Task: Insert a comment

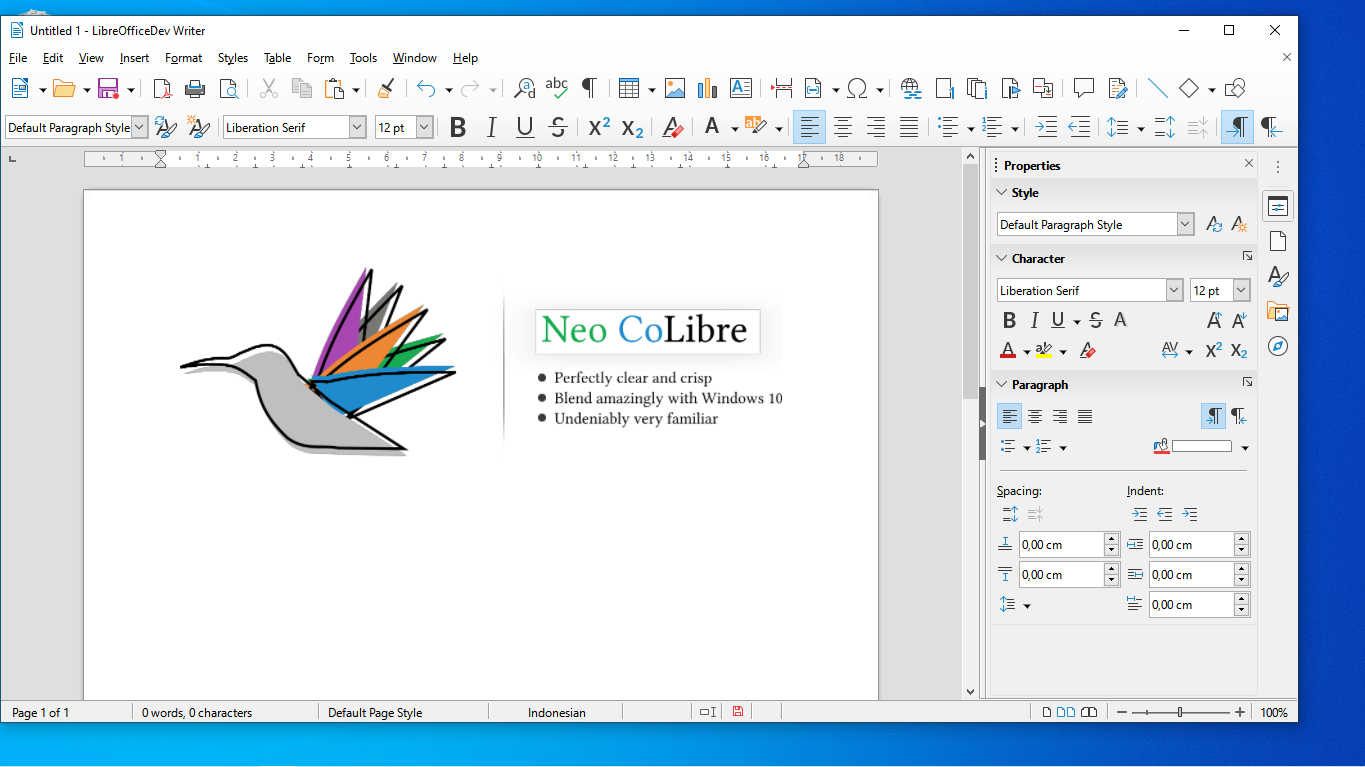Action: (1084, 88)
